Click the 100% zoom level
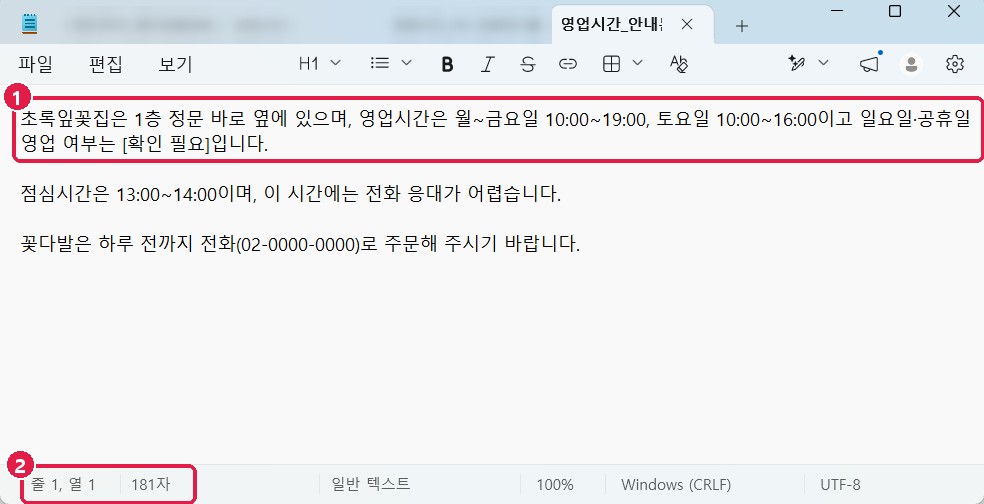 (x=555, y=485)
